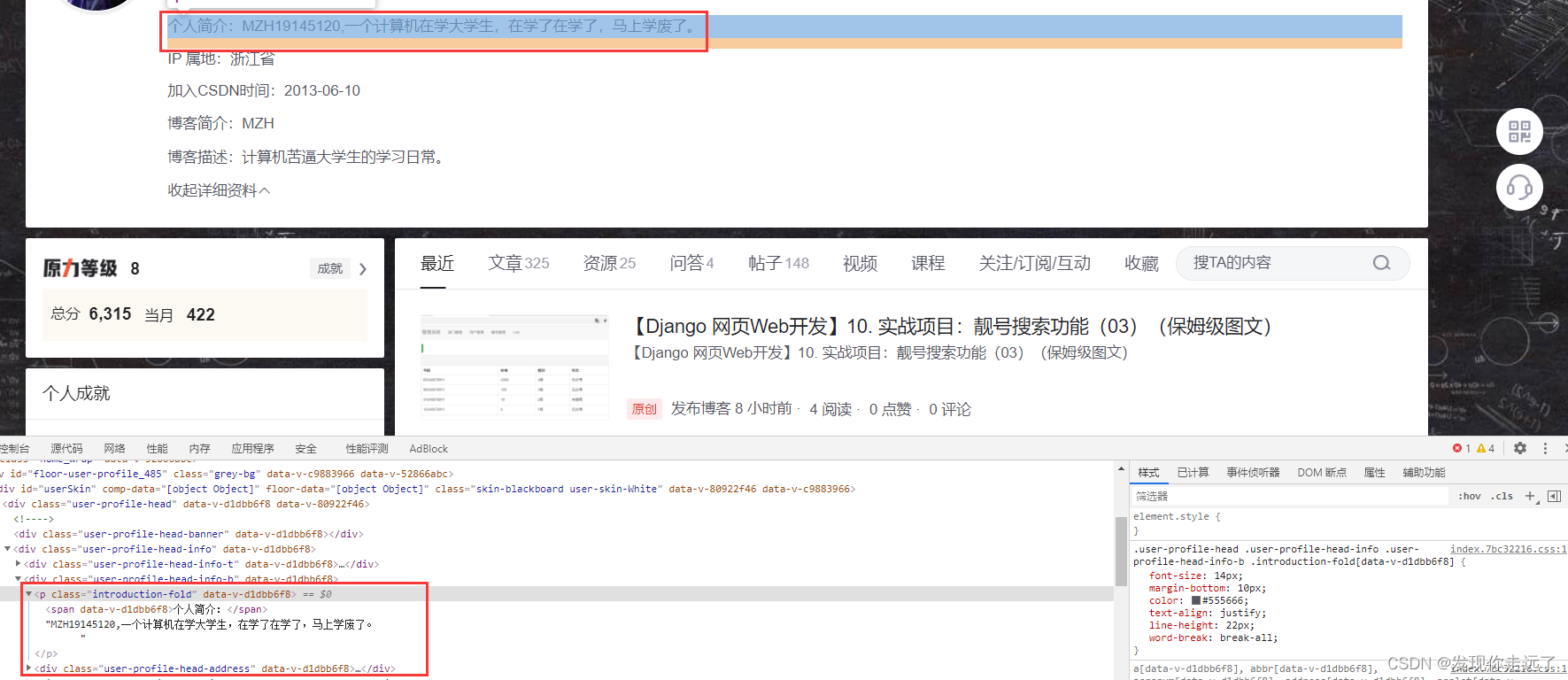Select the user-profile-head-banner div node
Image resolution: width=1568 pixels, height=680 pixels.
[x=189, y=534]
